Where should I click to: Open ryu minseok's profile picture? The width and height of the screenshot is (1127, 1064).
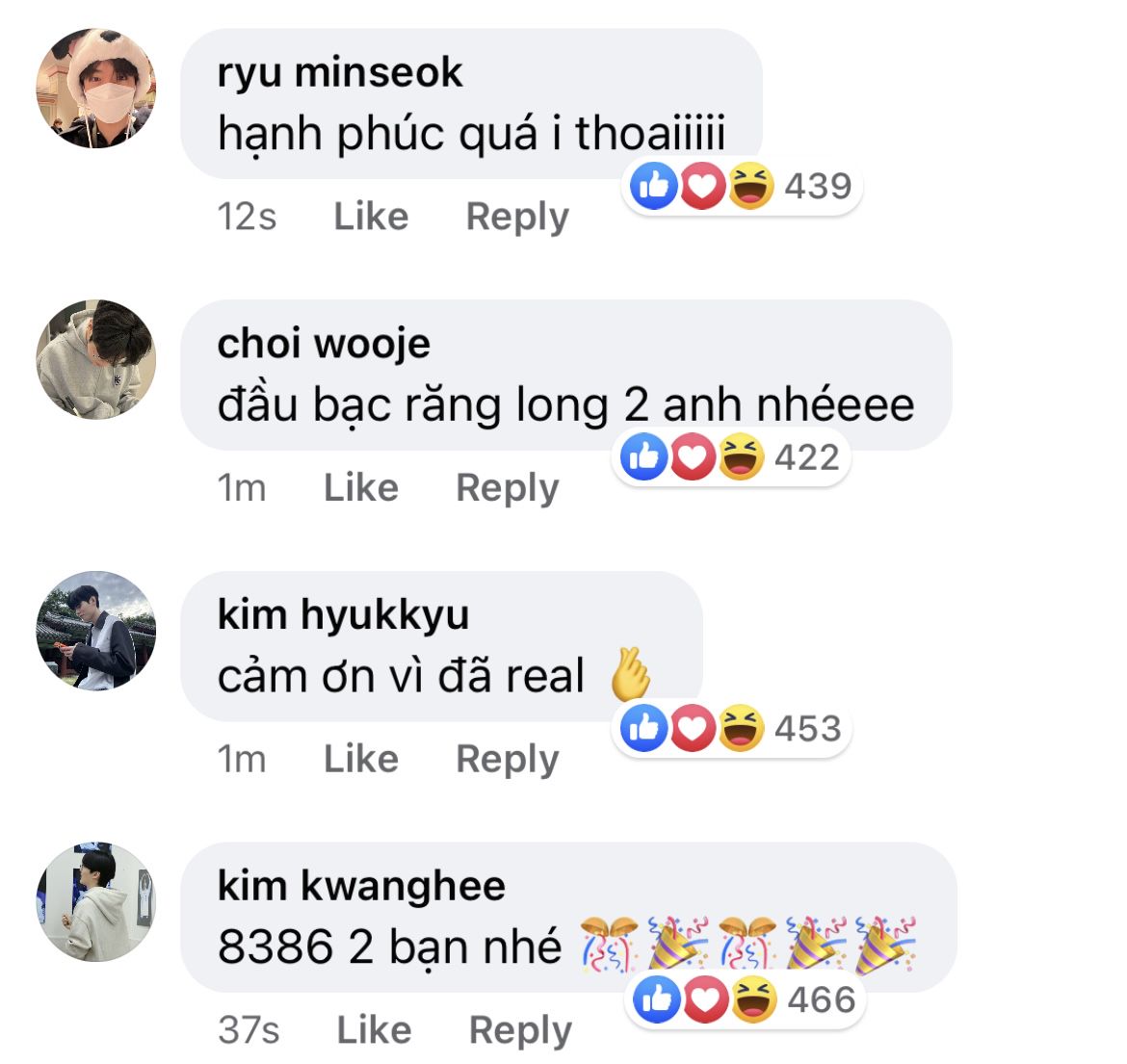[96, 89]
